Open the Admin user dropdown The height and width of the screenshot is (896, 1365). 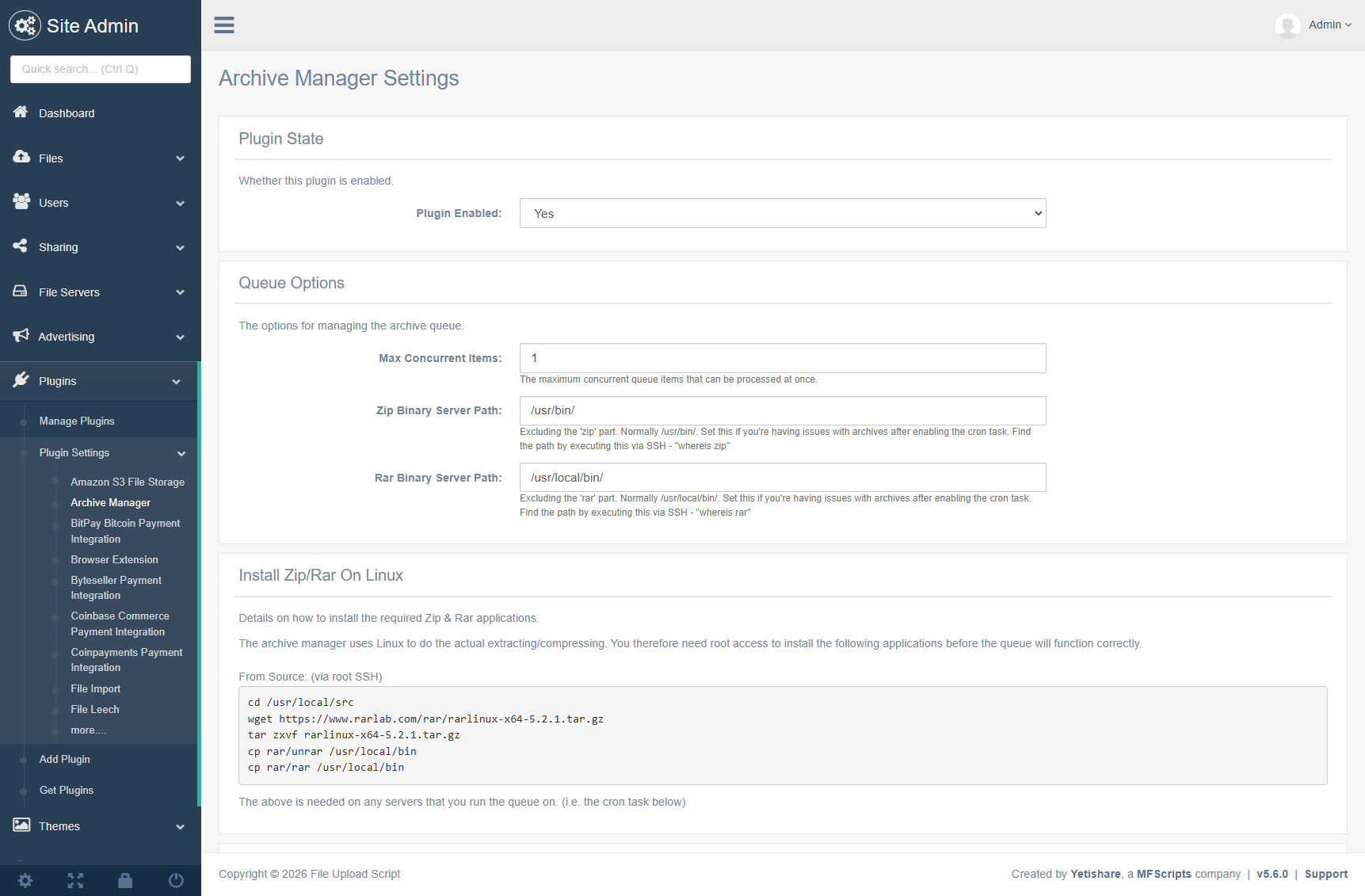point(1329,25)
